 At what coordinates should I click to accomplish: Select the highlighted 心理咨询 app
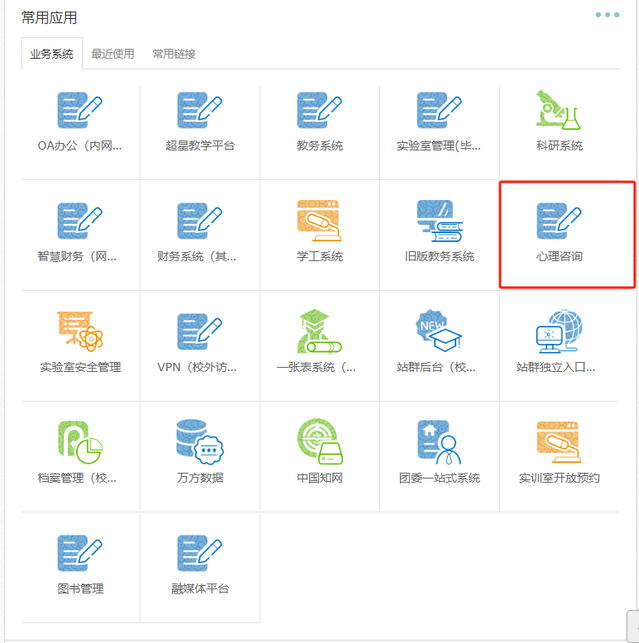point(567,234)
